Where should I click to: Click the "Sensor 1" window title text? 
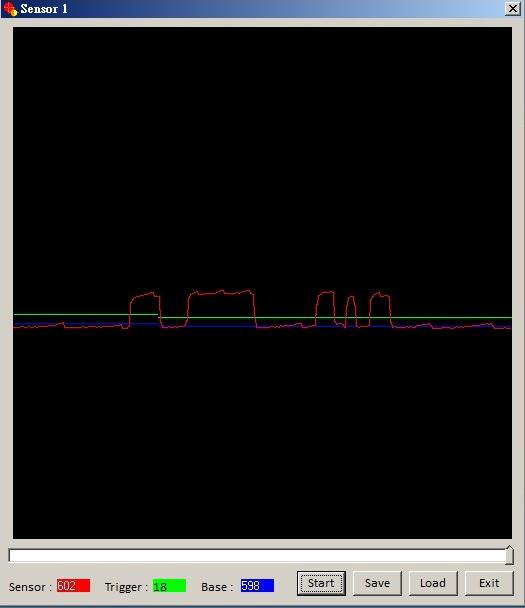point(44,9)
